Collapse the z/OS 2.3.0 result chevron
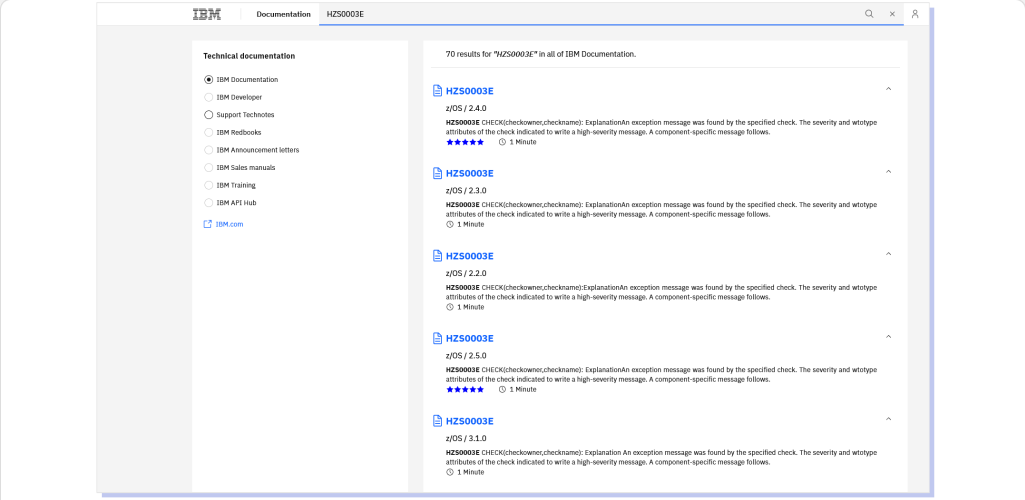Image resolution: width=1025 pixels, height=500 pixels. pyautogui.click(x=888, y=171)
